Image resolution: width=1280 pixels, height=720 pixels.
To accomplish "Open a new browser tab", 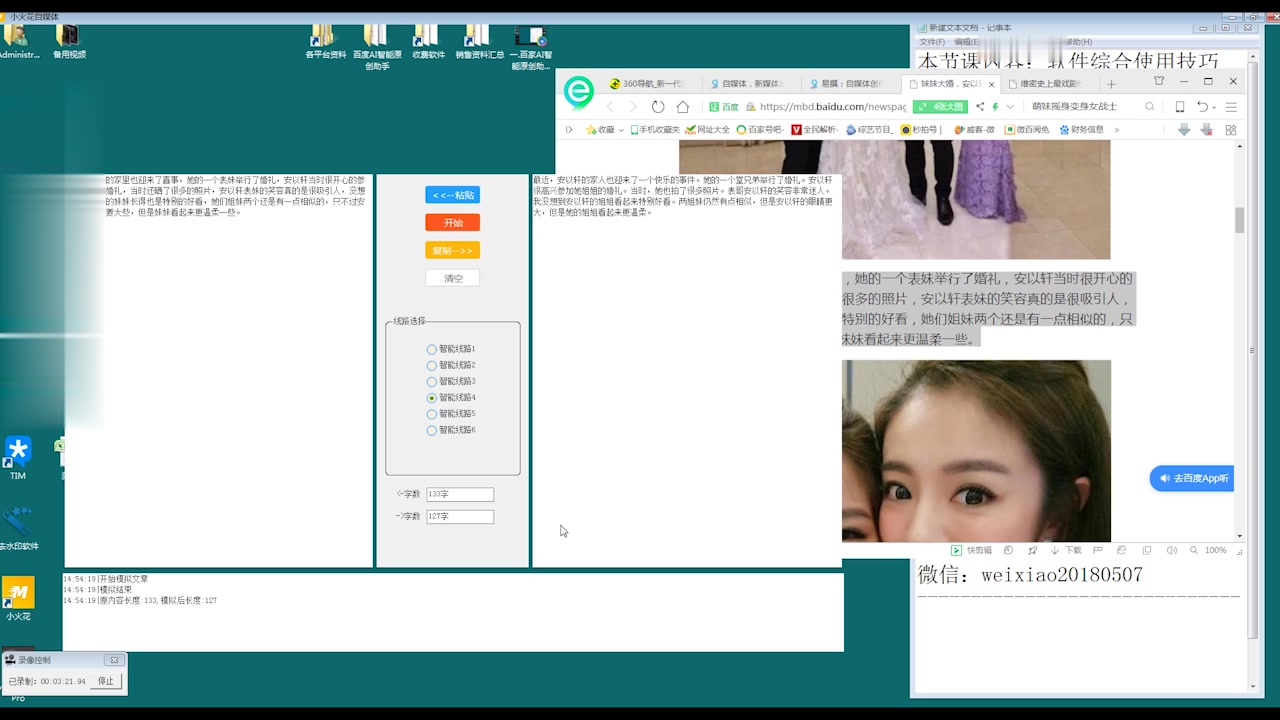I will click(x=1111, y=84).
